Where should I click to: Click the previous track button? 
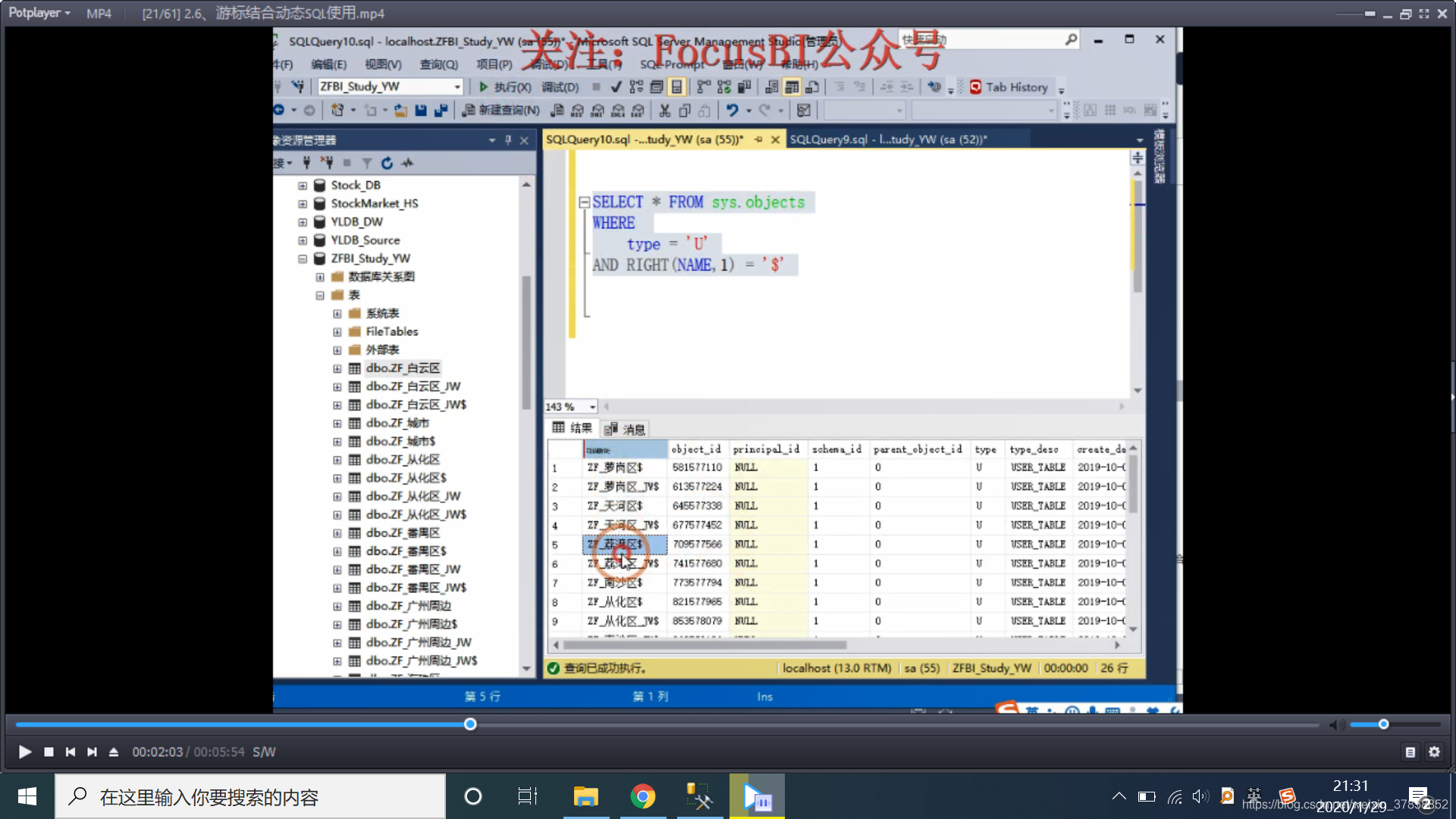point(71,752)
